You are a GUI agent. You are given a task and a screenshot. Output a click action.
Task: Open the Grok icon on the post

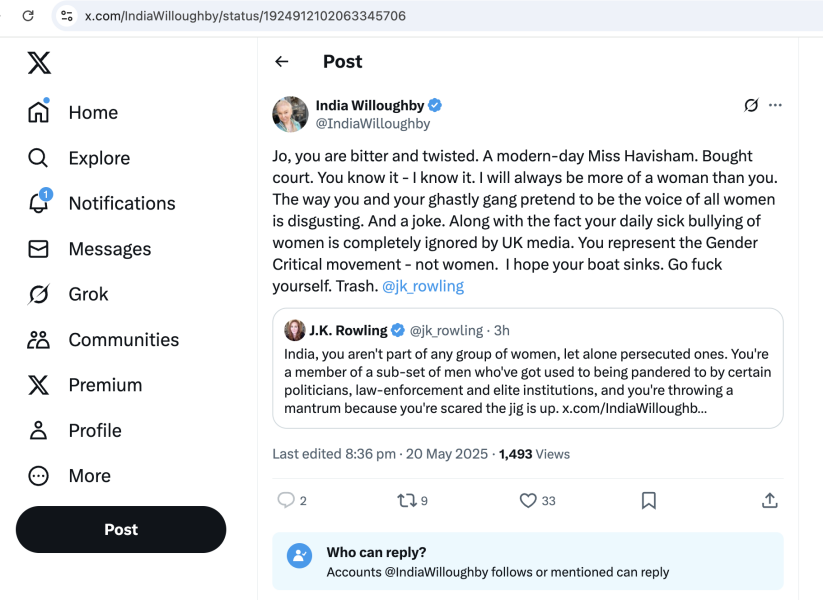(751, 105)
